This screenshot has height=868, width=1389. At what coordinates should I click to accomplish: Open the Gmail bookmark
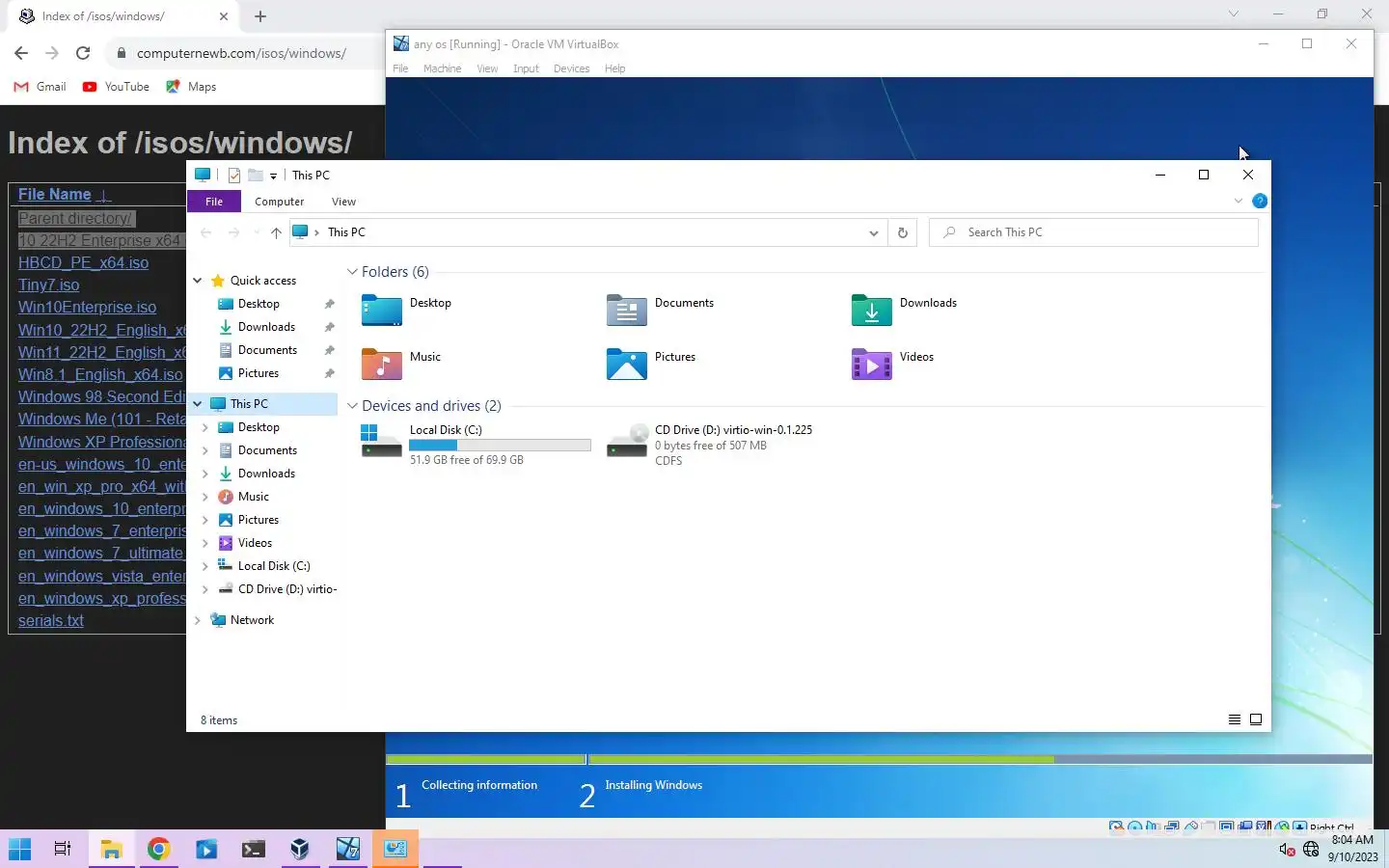coord(41,87)
